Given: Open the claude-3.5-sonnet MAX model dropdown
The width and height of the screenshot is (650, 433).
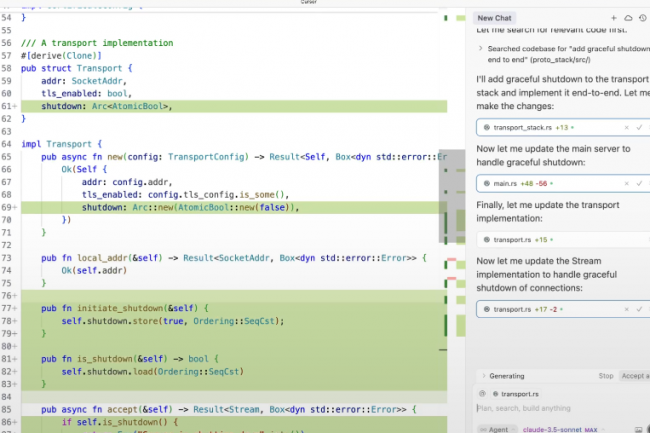Looking at the screenshot, I should click(563, 430).
